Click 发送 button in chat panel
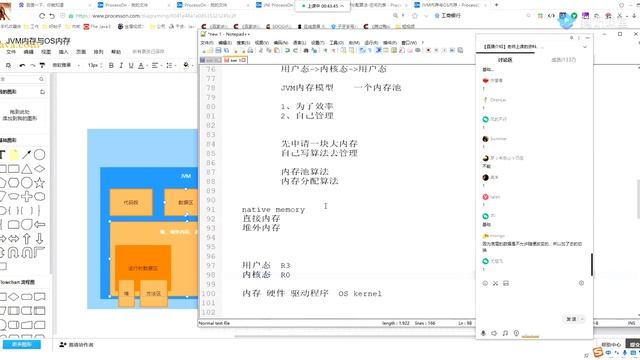The image size is (640, 360). [571, 319]
